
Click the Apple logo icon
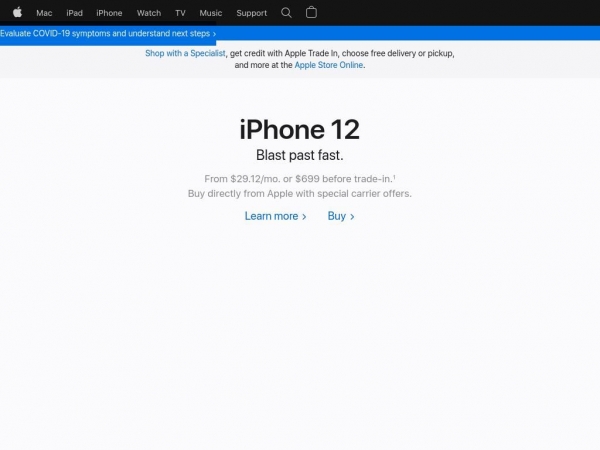[18, 13]
